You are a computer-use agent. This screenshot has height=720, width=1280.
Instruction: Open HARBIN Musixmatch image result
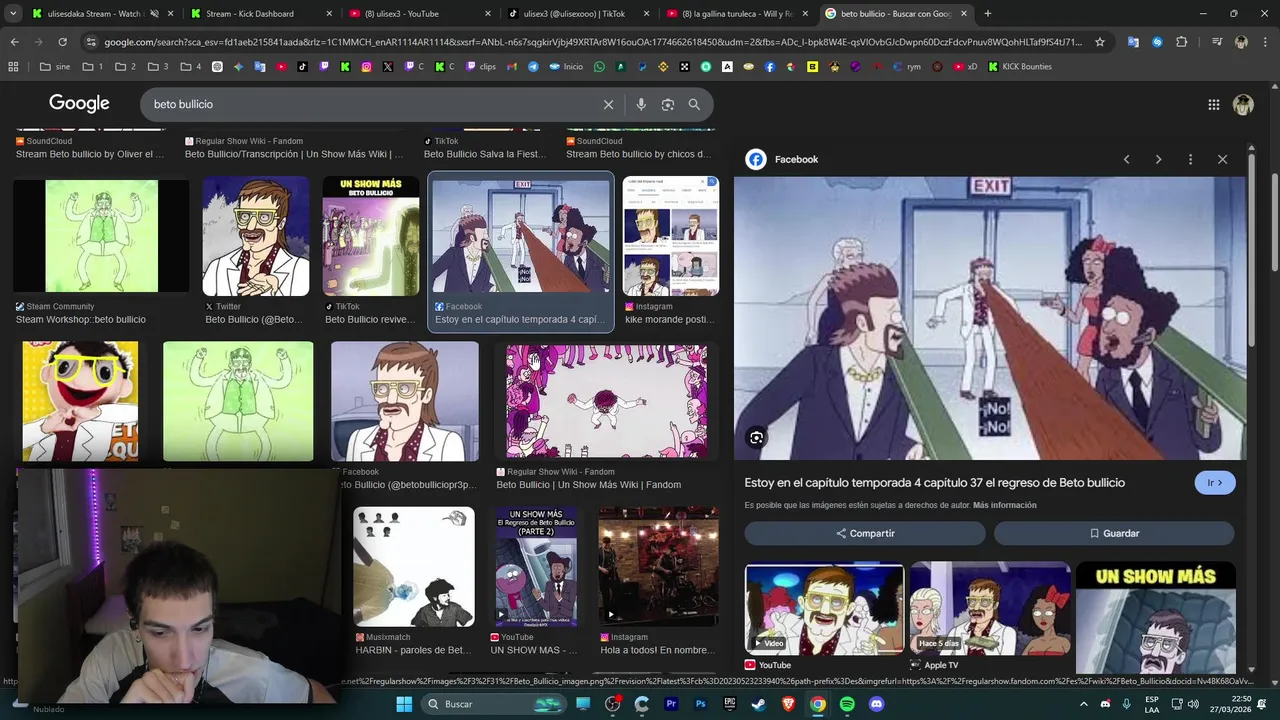coord(414,566)
